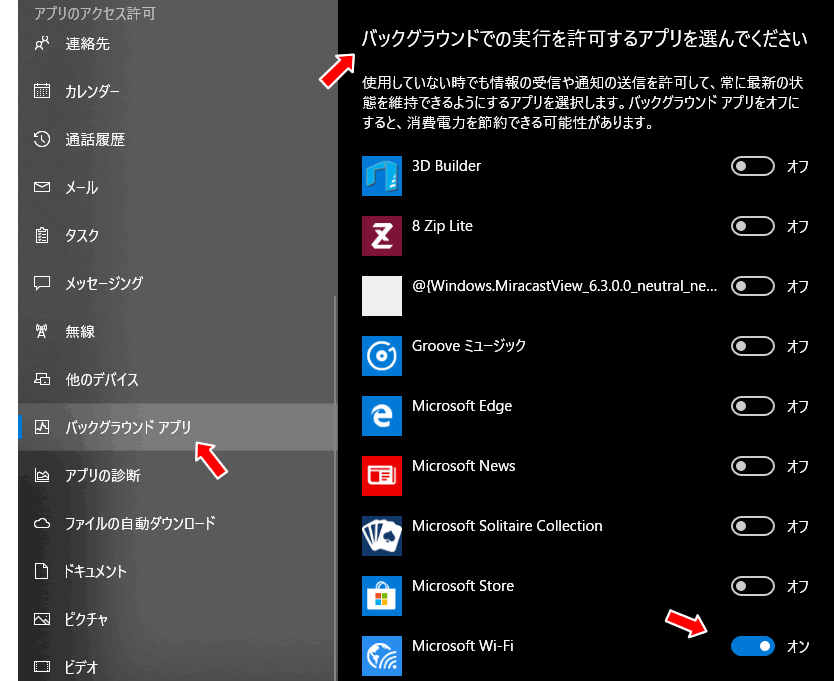The height and width of the screenshot is (681, 834).
Task: Open the ドキュメント privacy page
Action: click(x=178, y=571)
